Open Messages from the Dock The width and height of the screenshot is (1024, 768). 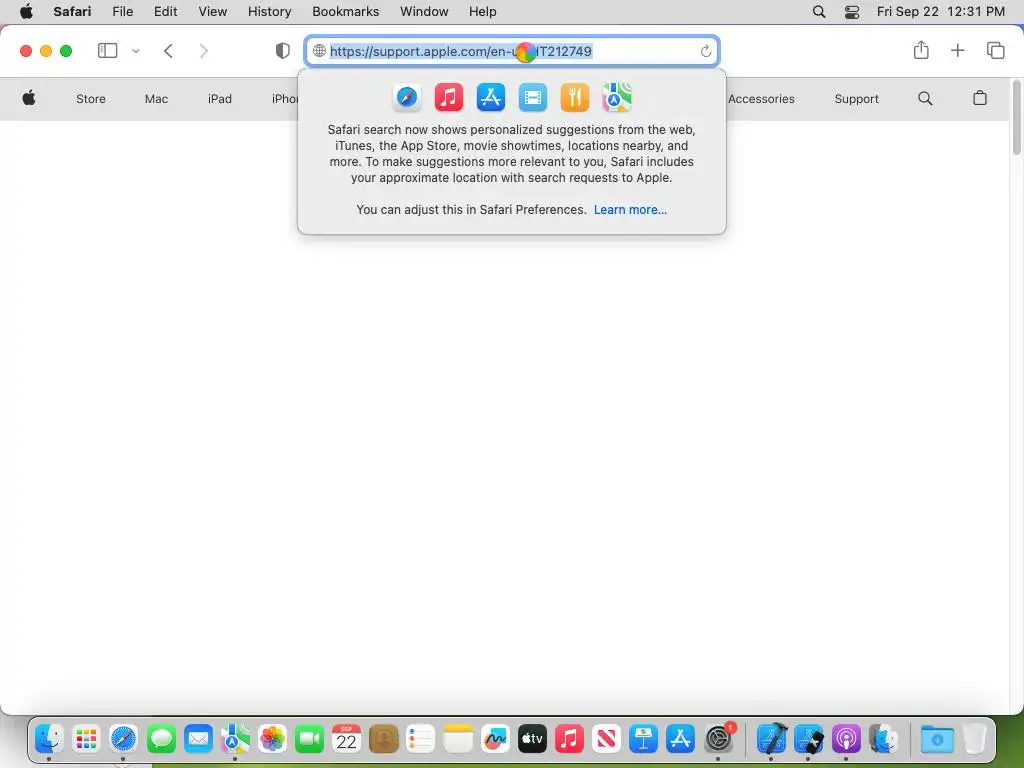[161, 739]
